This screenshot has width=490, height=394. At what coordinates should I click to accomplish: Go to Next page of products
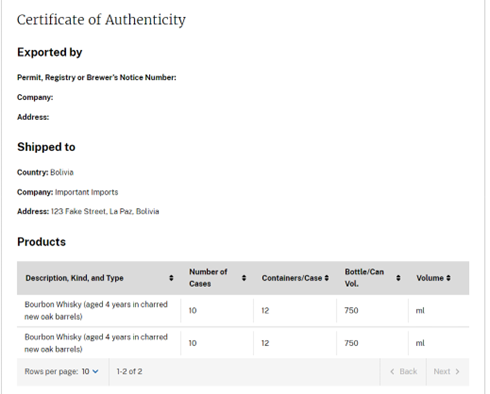click(x=447, y=372)
